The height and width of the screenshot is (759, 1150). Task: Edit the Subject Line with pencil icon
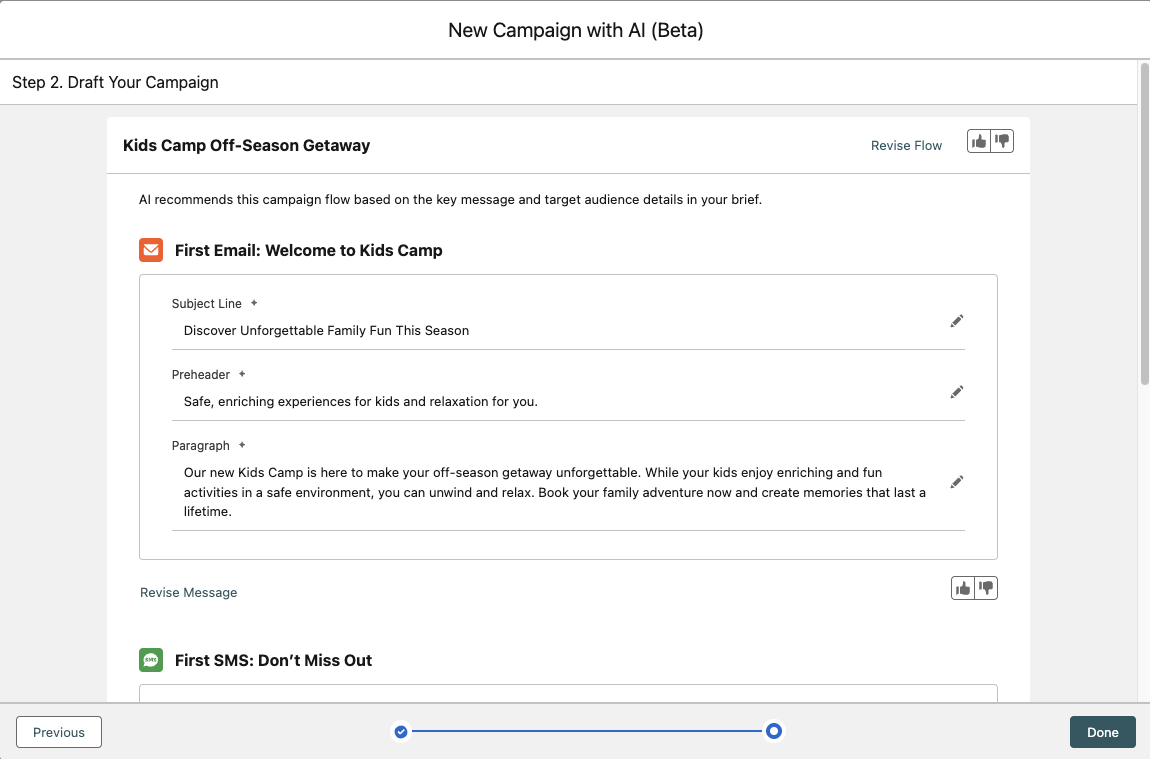click(x=956, y=321)
